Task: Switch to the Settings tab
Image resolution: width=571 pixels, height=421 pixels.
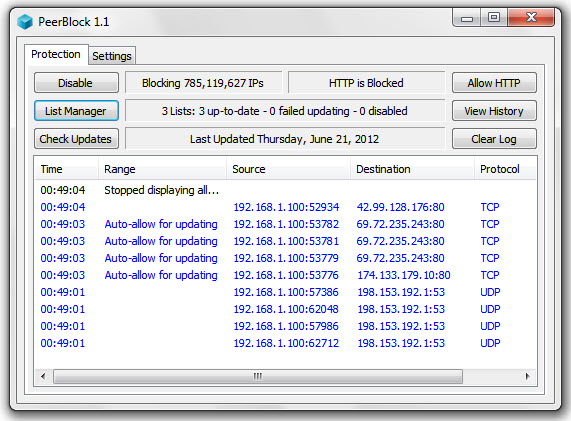Action: pos(112,56)
